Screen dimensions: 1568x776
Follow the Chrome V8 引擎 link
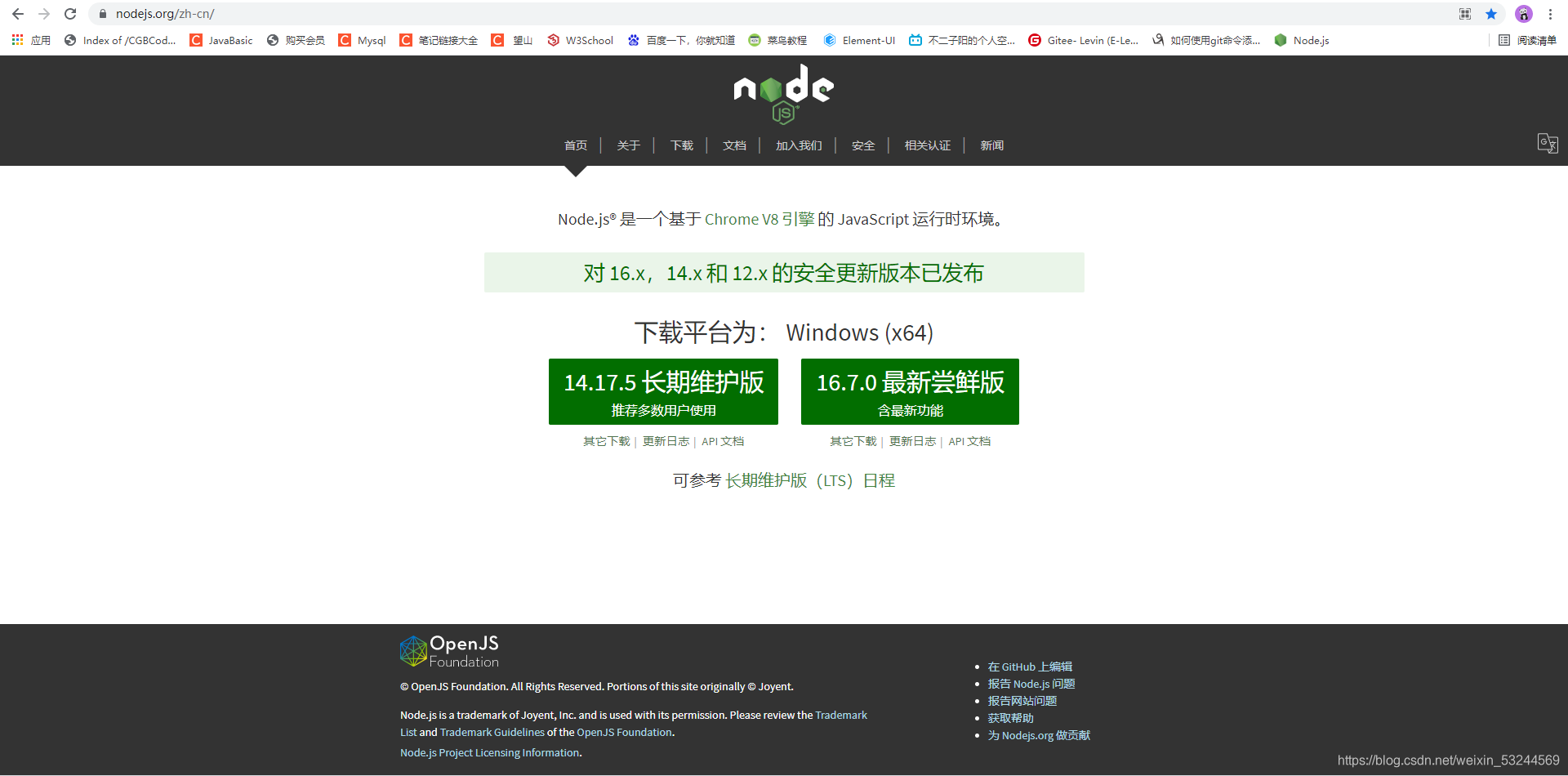[x=759, y=219]
